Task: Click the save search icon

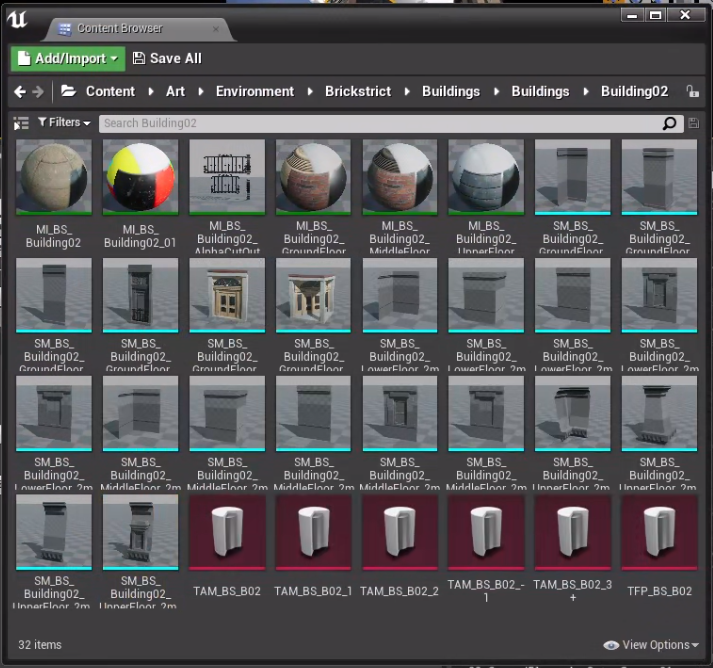Action: tap(694, 123)
